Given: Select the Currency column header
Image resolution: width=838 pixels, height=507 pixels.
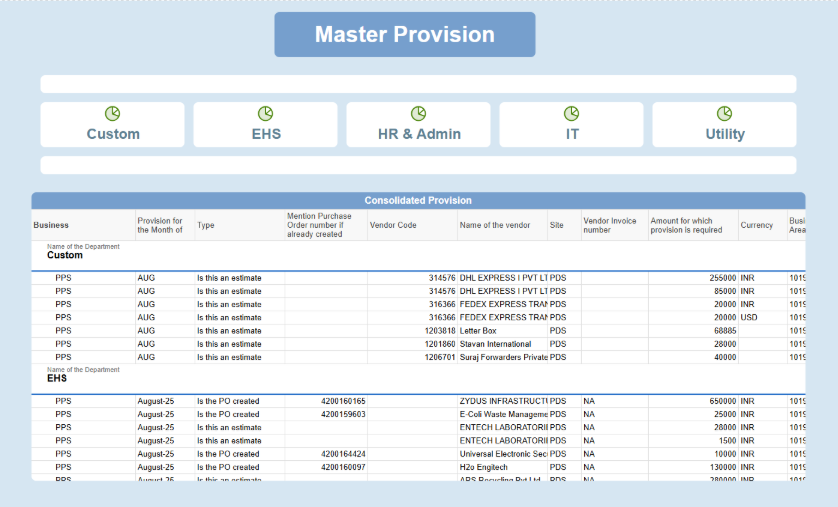Looking at the screenshot, I should (x=757, y=225).
